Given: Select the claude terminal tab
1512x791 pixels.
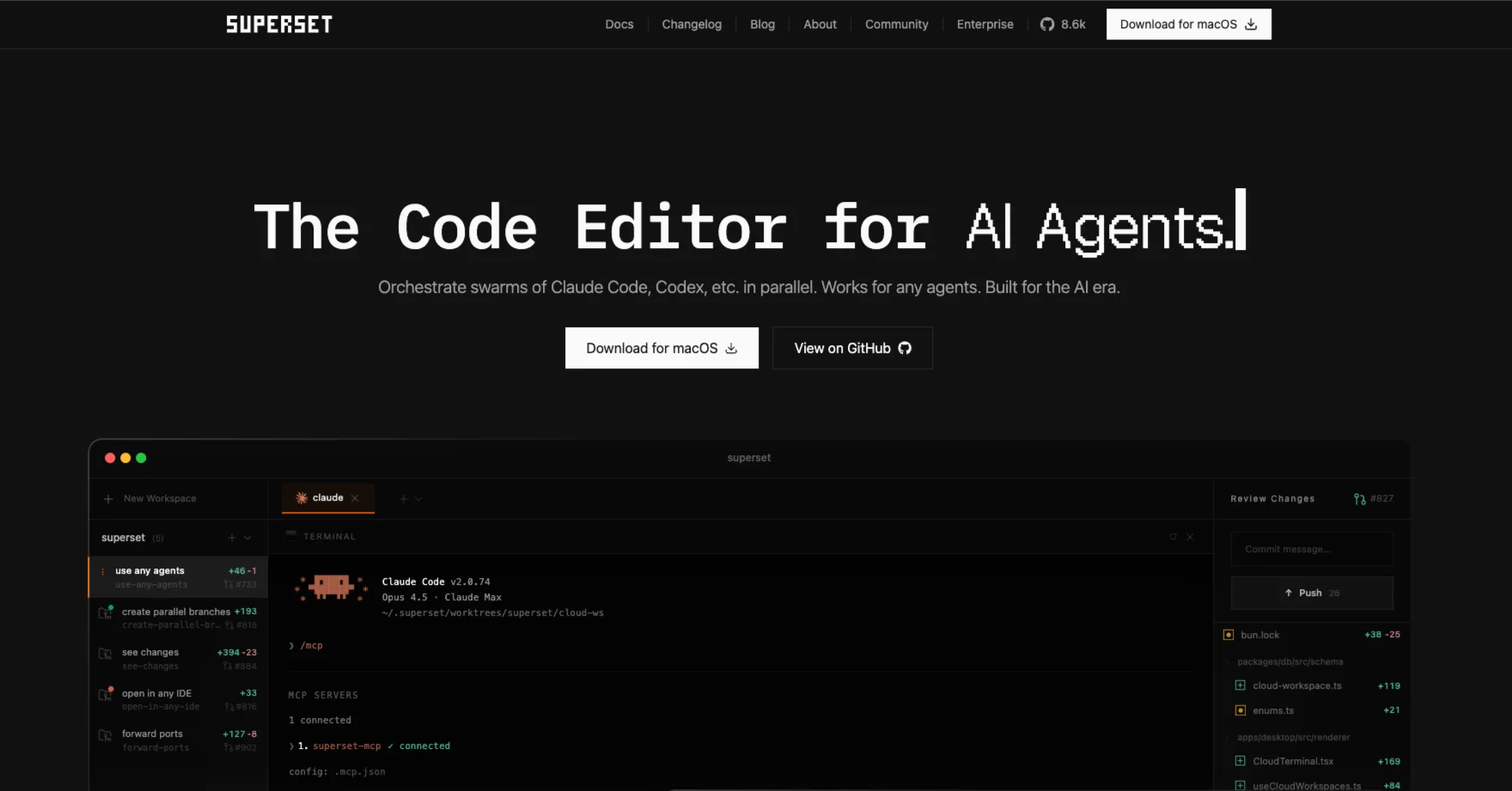Looking at the screenshot, I should (328, 498).
